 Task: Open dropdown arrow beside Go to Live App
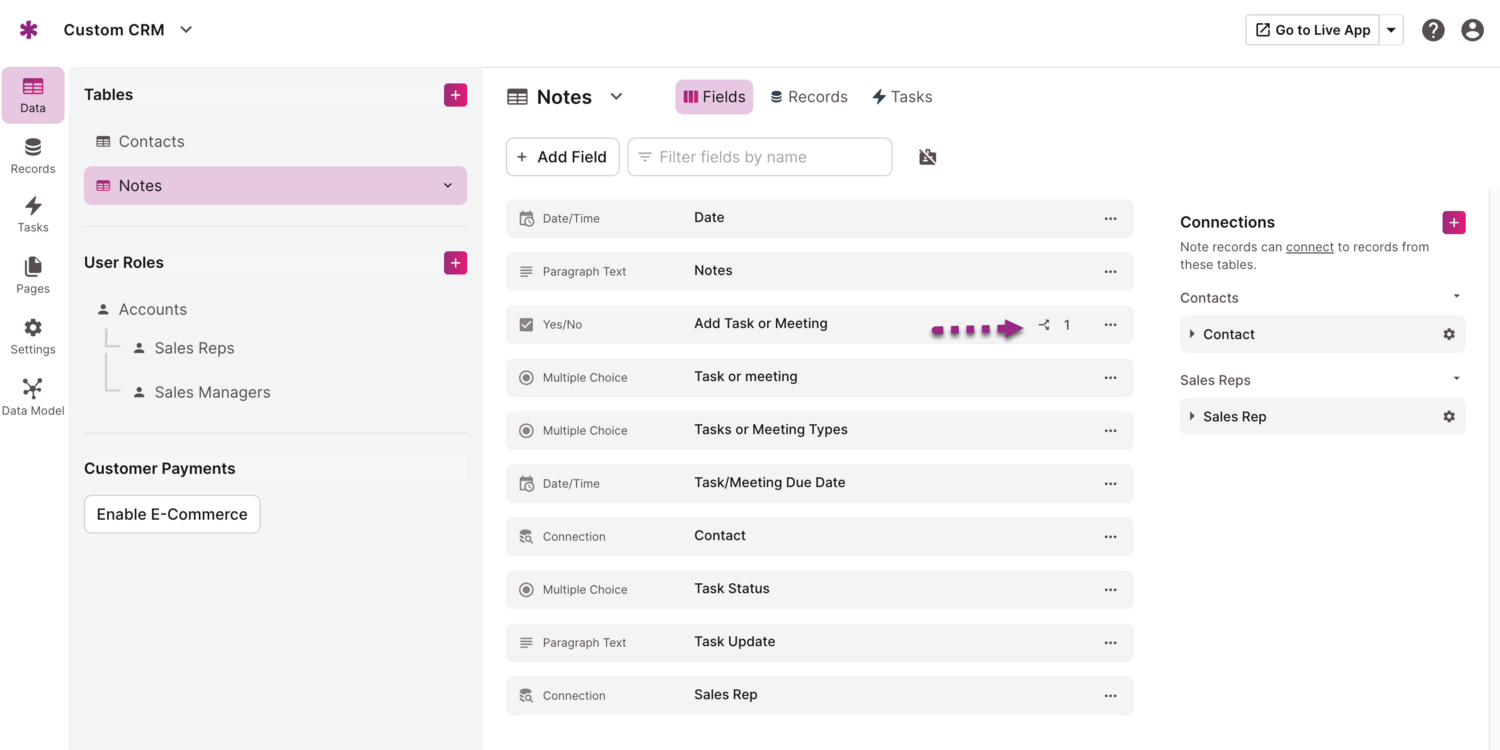(1391, 30)
